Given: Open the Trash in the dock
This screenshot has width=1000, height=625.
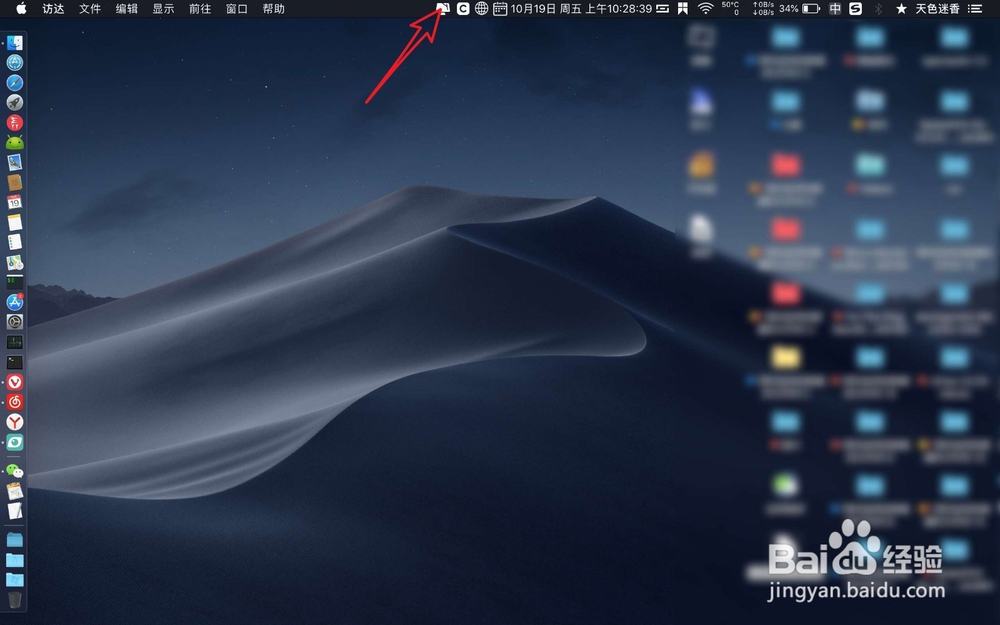Looking at the screenshot, I should pyautogui.click(x=15, y=600).
